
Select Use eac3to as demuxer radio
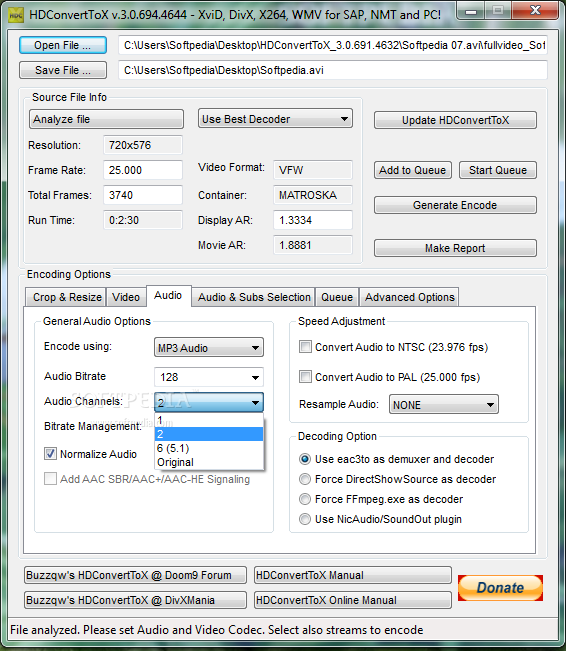coord(305,459)
